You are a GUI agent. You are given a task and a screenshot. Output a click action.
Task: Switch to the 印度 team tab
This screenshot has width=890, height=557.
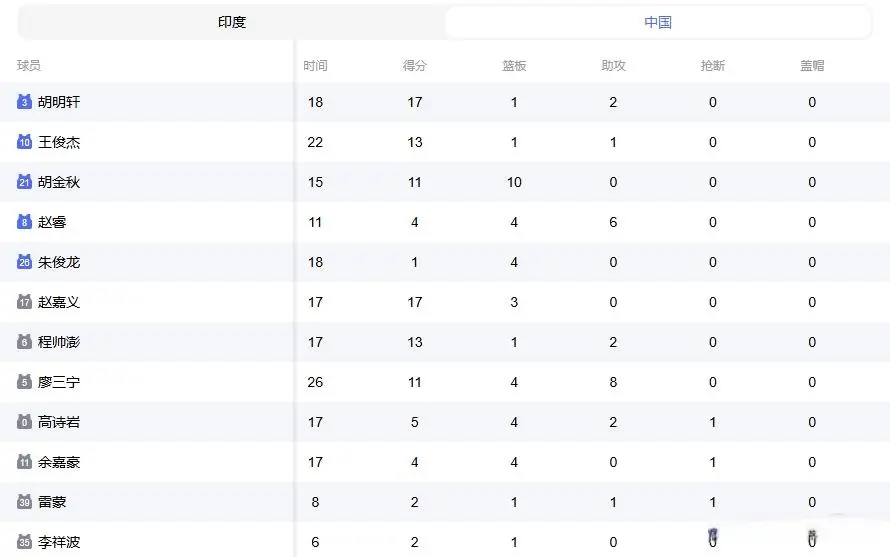(232, 22)
